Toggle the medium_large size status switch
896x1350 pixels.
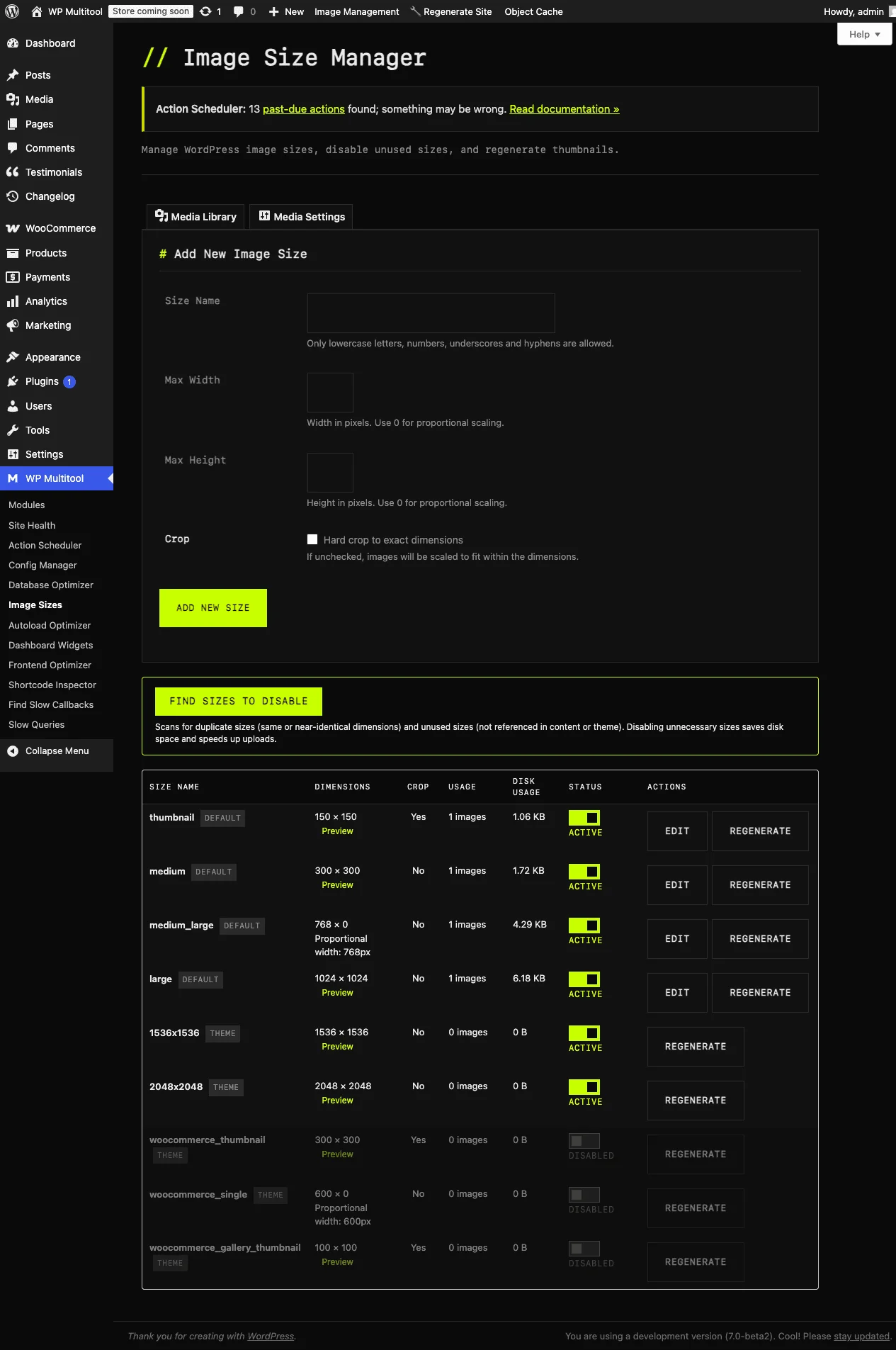coord(584,926)
